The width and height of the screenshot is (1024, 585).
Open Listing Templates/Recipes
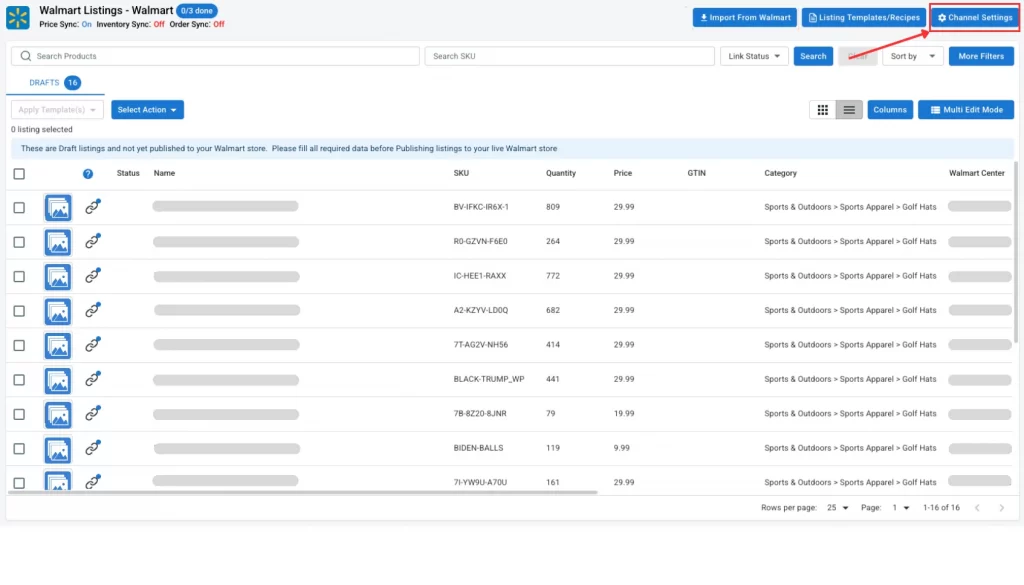[x=863, y=18]
